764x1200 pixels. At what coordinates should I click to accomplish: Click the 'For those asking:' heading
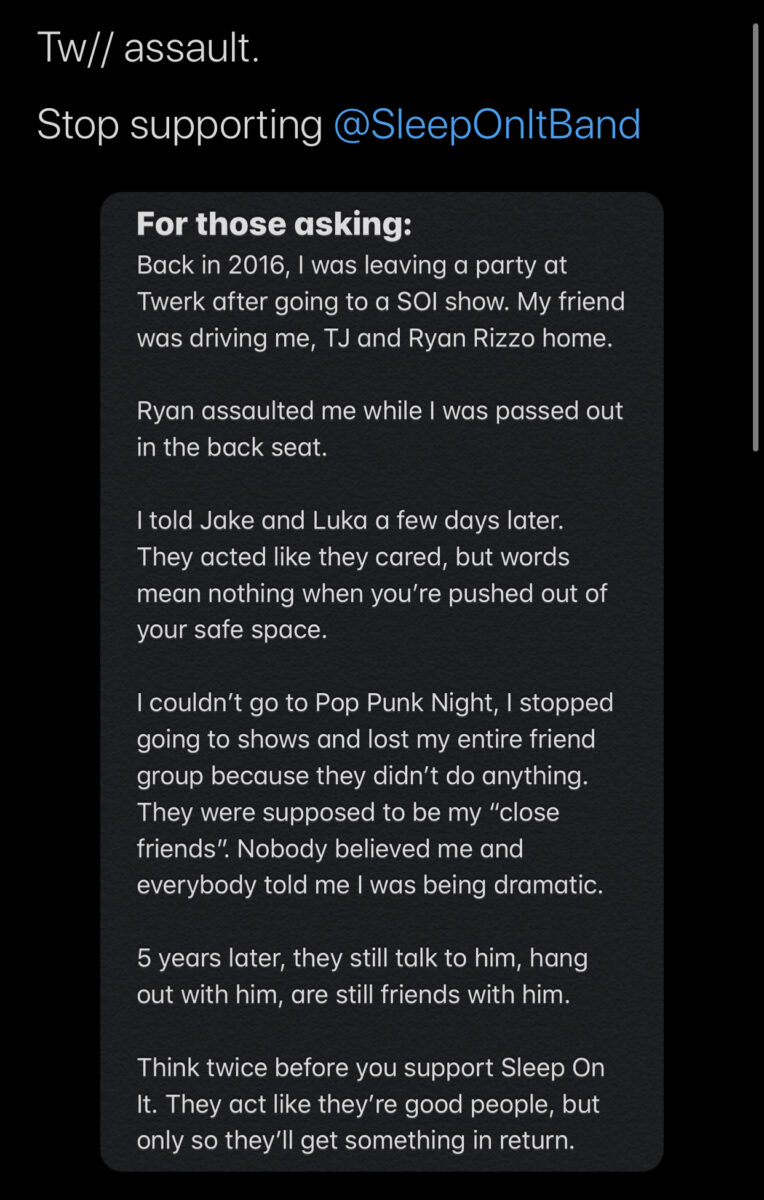click(x=274, y=225)
